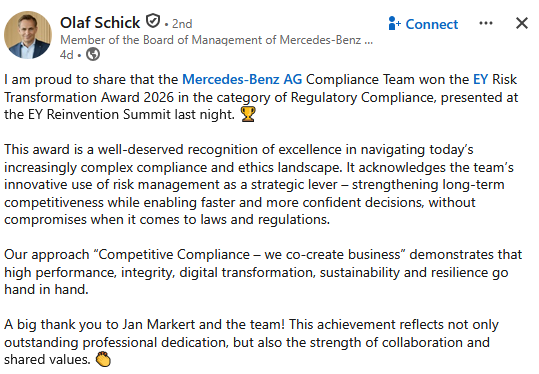This screenshot has height=374, width=539.
Task: Click the text Transformation Award 2026
Action: [89, 97]
